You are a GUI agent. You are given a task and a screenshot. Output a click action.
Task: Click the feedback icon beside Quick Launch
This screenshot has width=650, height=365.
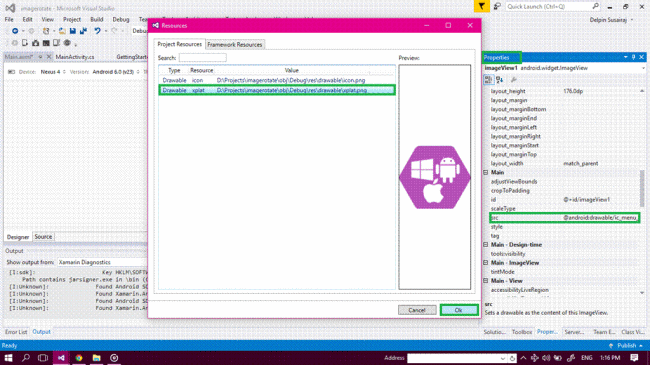[497, 6]
